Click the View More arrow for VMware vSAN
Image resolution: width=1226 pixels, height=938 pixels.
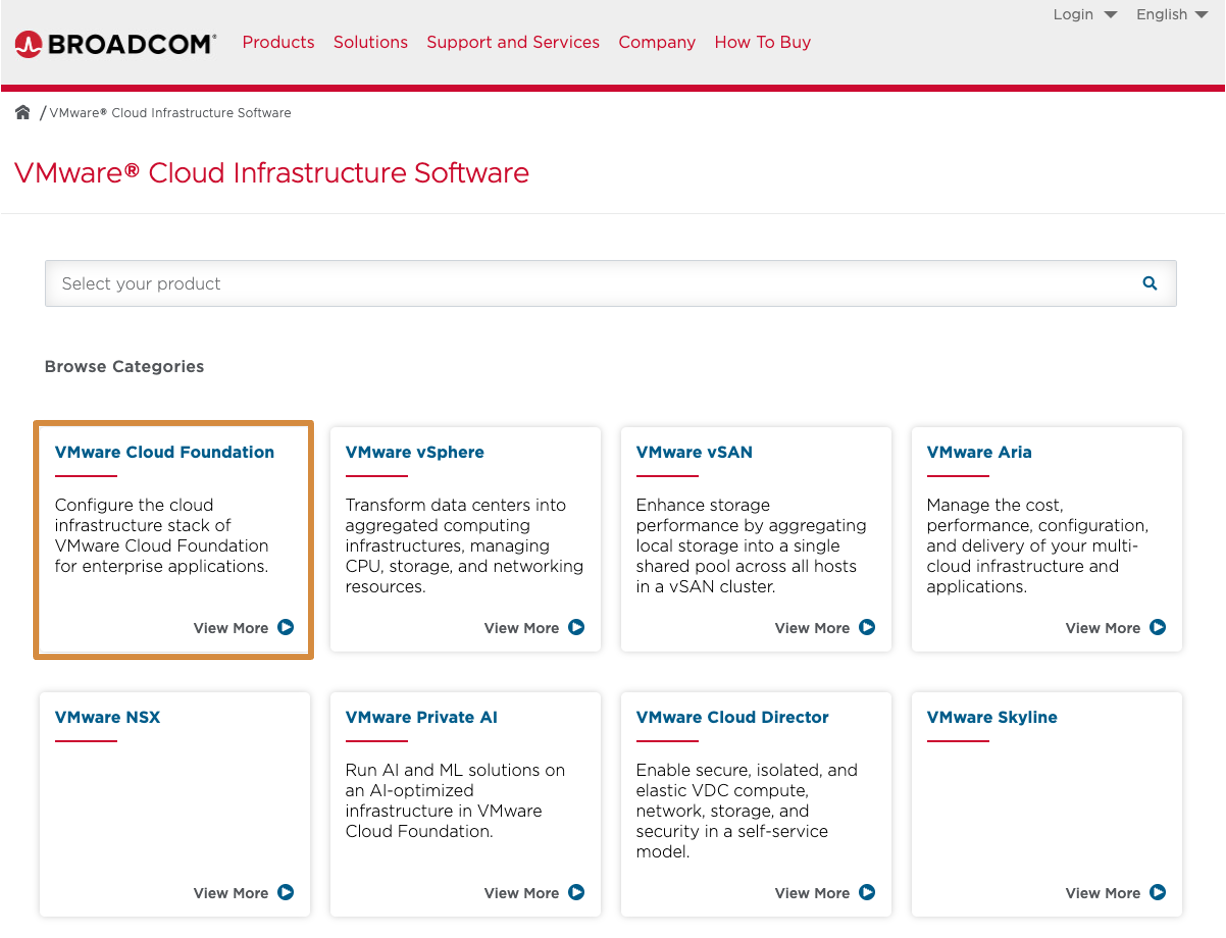click(868, 628)
